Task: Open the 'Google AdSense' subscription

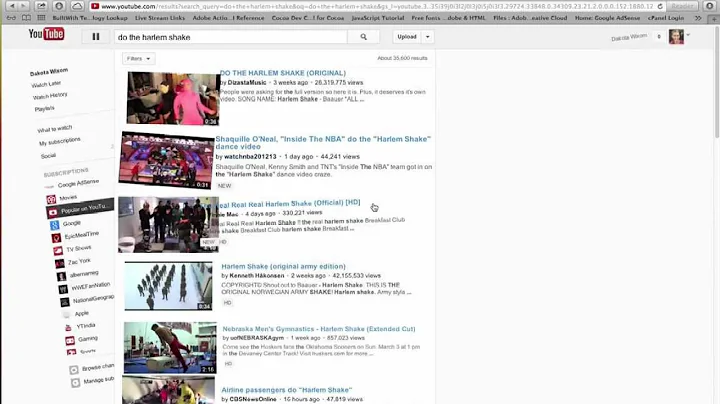Action: tap(78, 183)
